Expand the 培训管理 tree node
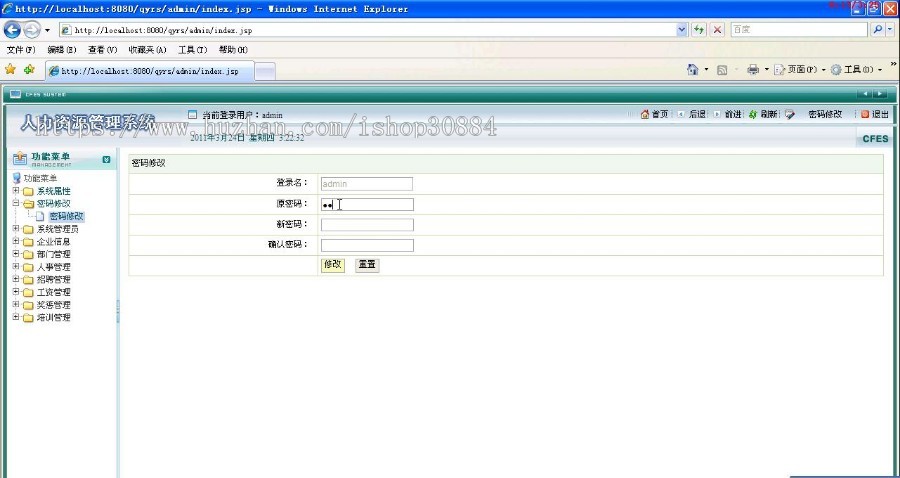 pyautogui.click(x=16, y=317)
